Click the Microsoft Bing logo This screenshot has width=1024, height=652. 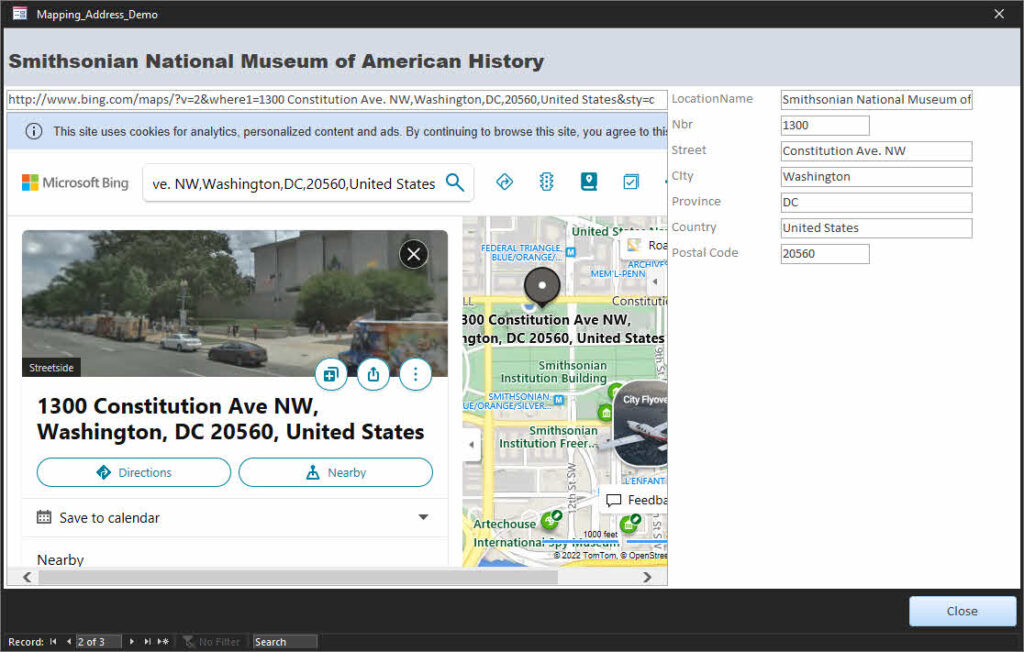click(x=75, y=183)
